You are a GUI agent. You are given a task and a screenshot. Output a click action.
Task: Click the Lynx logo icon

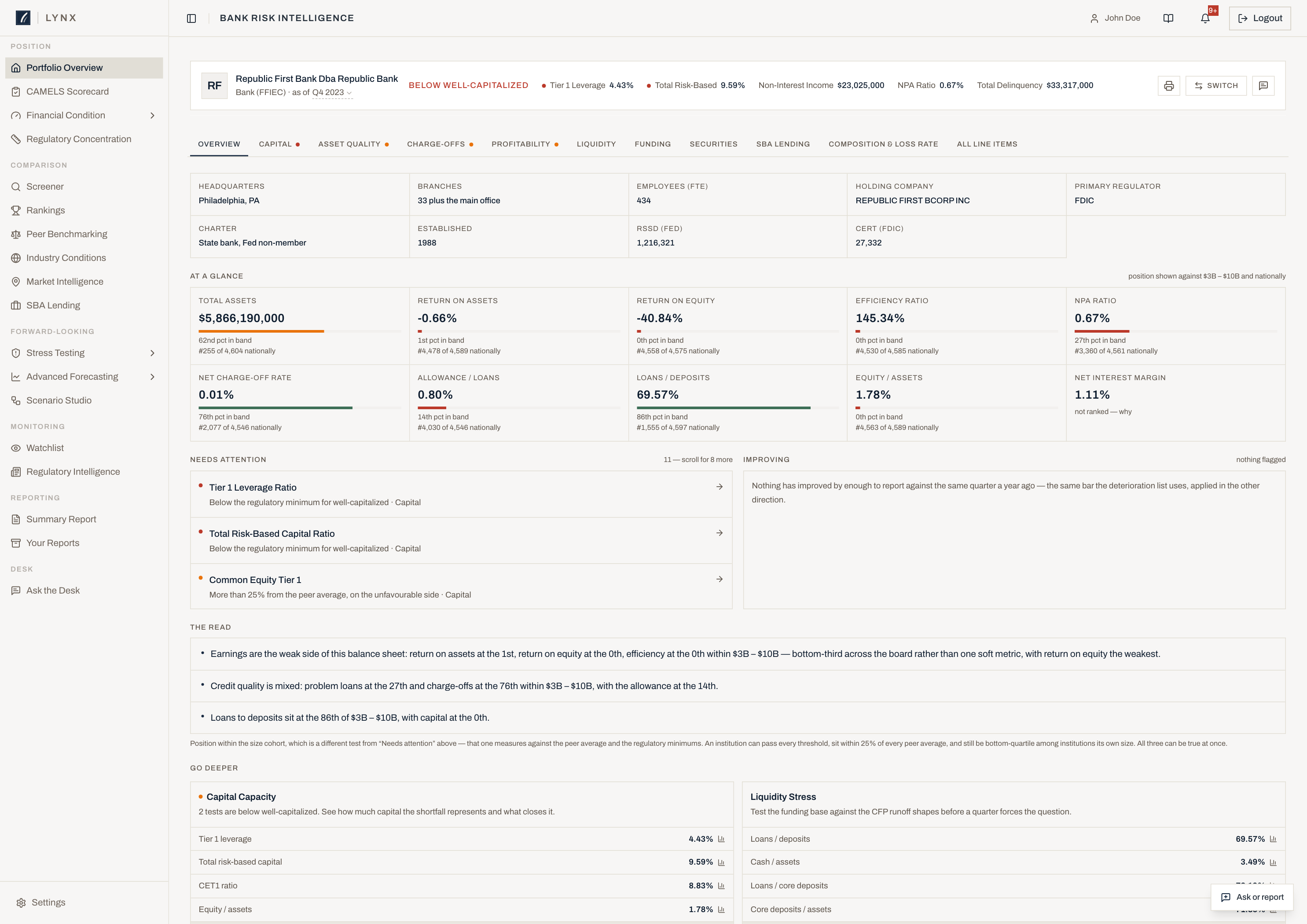point(23,18)
